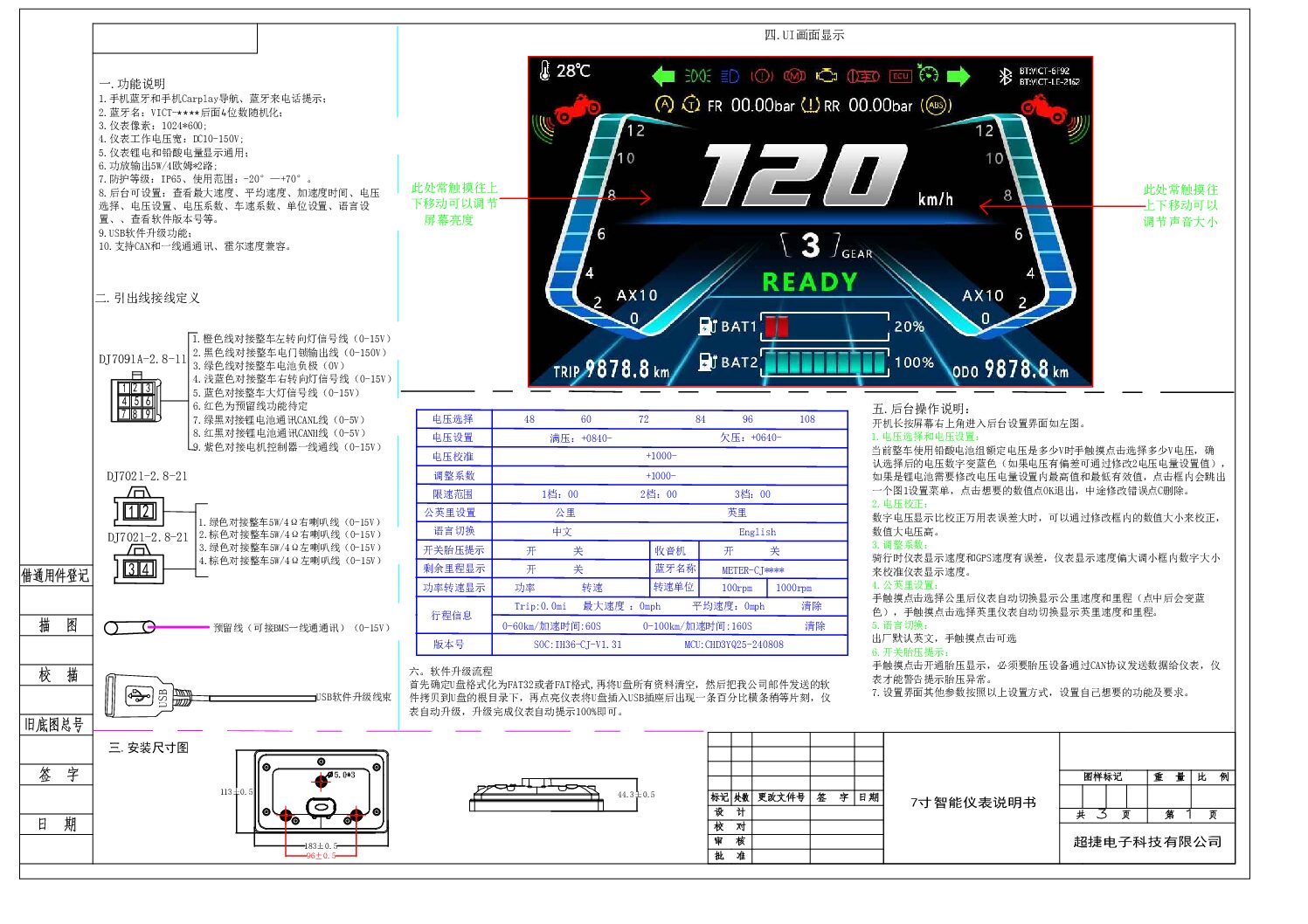This screenshot has width=1308, height=924.
Task: Click 清除 in the Trip information row
Action: coord(812,606)
